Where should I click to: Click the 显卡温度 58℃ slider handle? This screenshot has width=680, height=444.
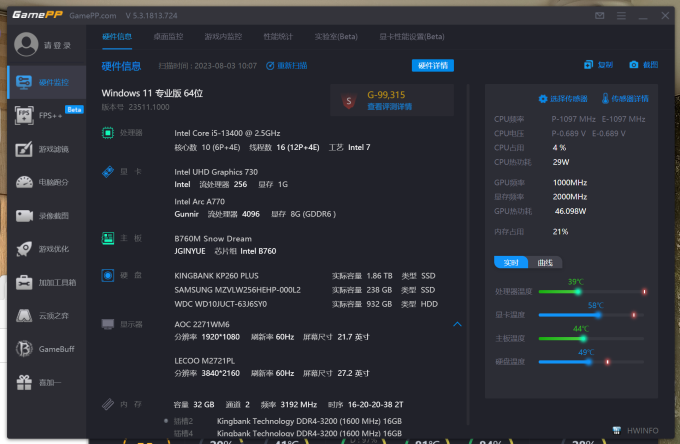tap(598, 315)
